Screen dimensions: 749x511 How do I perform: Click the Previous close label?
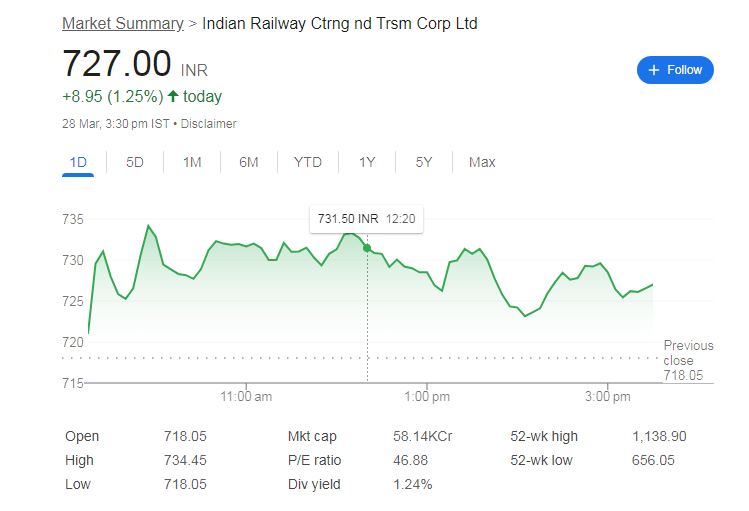pyautogui.click(x=688, y=353)
